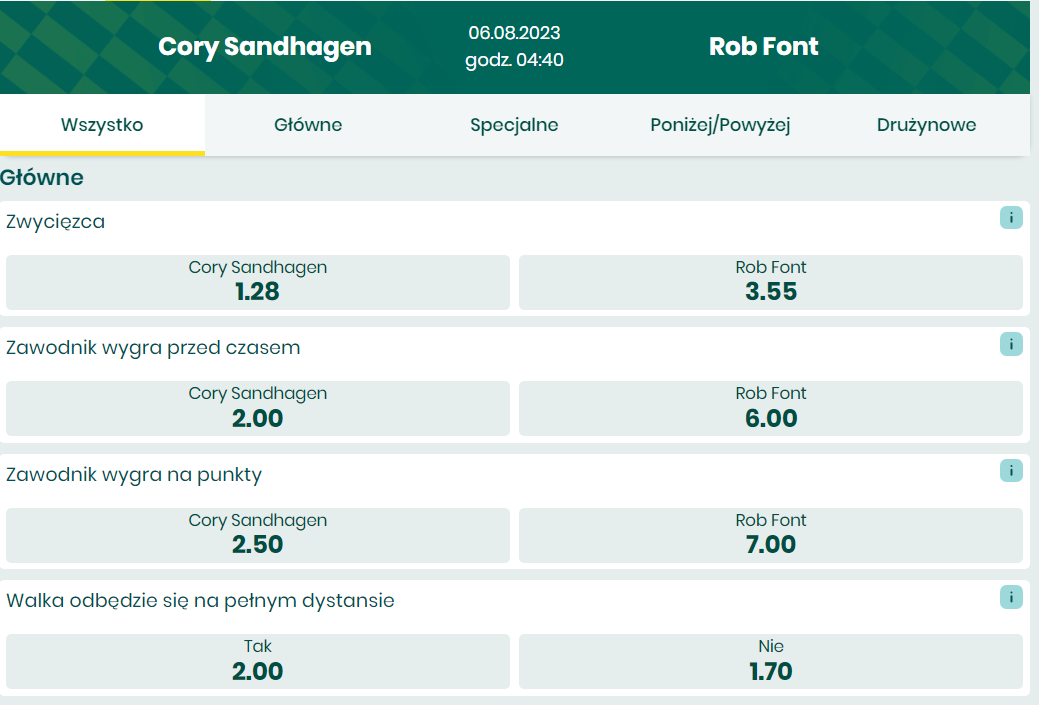Viewport: 1039px width, 705px height.
Task: Pick Rob Font points win at 7.00
Action: [770, 535]
